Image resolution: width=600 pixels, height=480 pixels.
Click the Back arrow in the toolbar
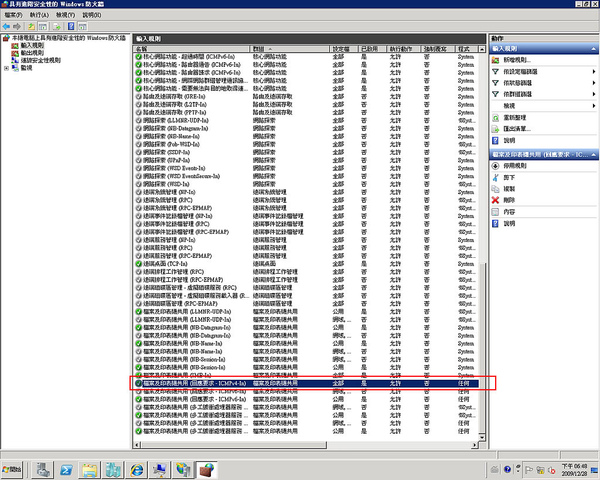[x=6, y=26]
